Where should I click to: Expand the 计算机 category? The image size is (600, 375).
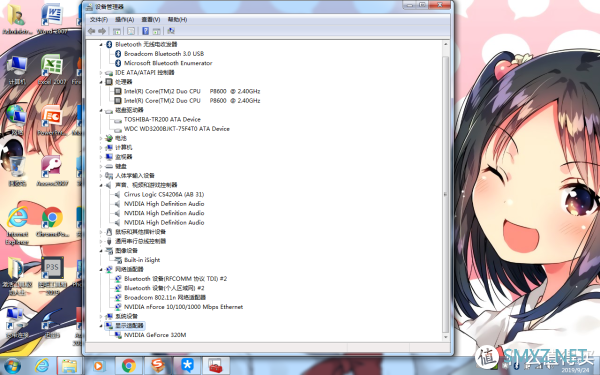[101, 147]
